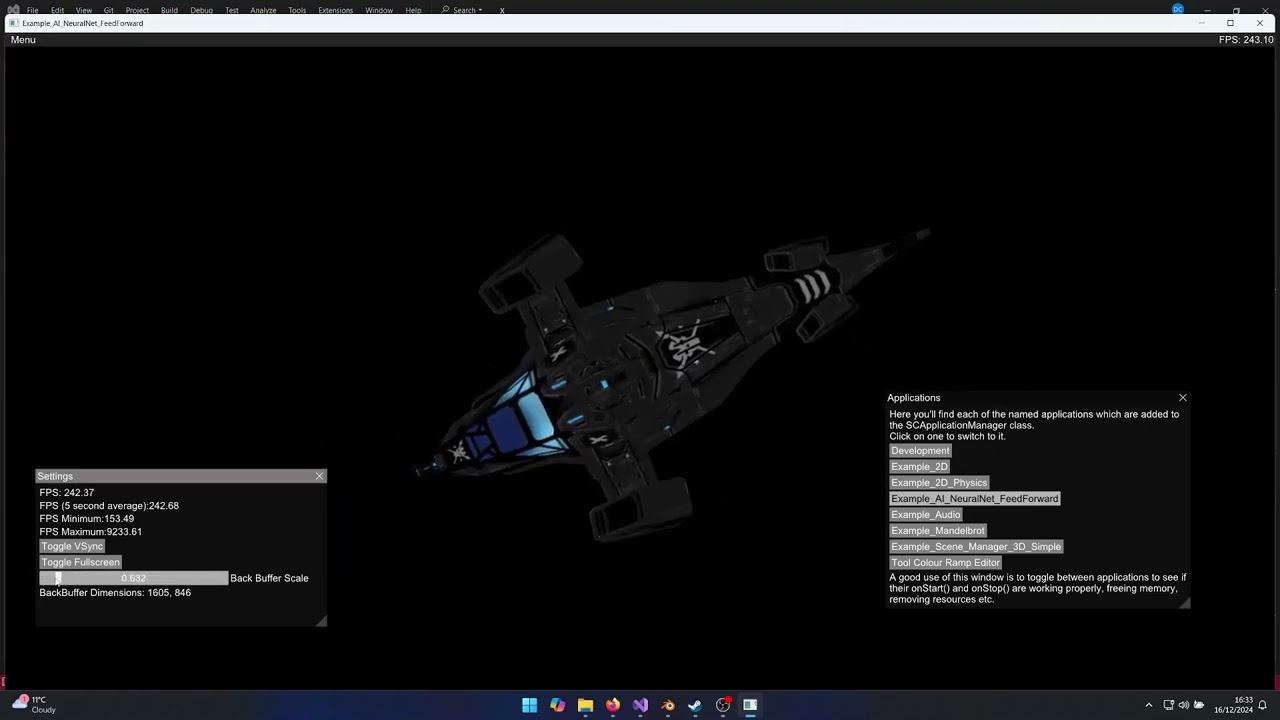Open volume control in the system tray
Image resolution: width=1280 pixels, height=720 pixels.
click(1183, 705)
